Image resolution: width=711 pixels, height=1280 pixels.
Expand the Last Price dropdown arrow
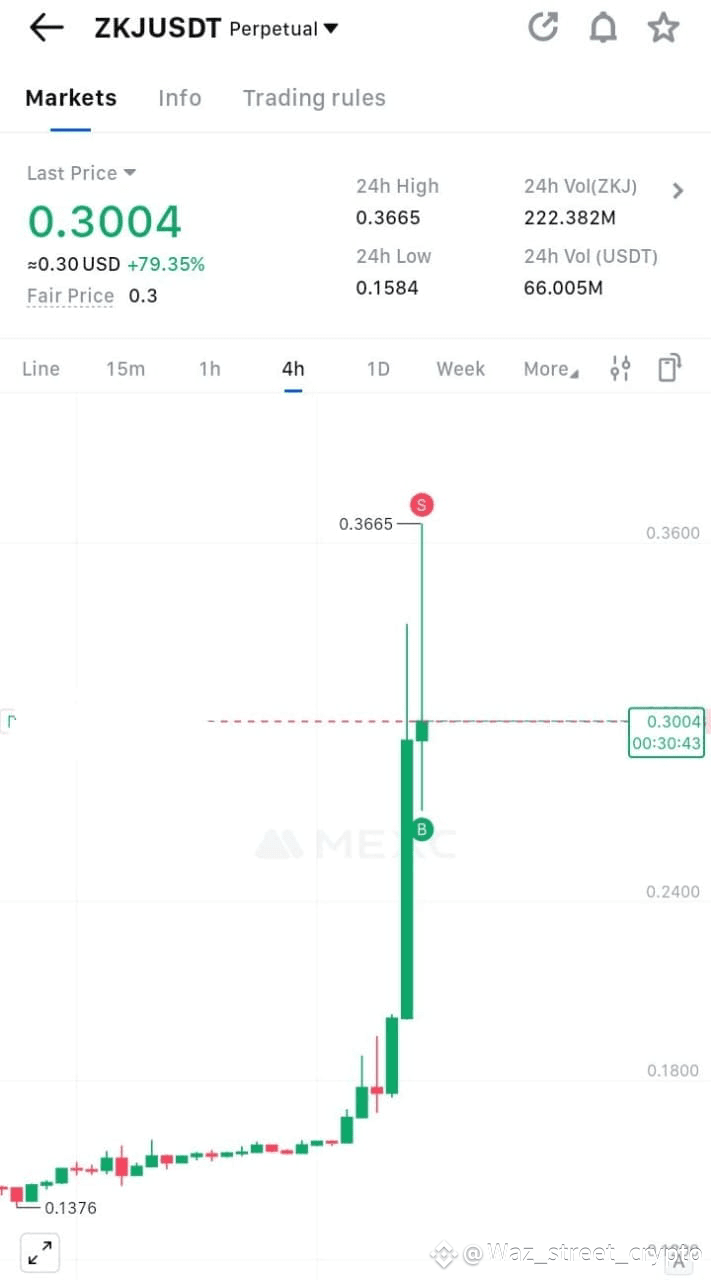(x=129, y=173)
